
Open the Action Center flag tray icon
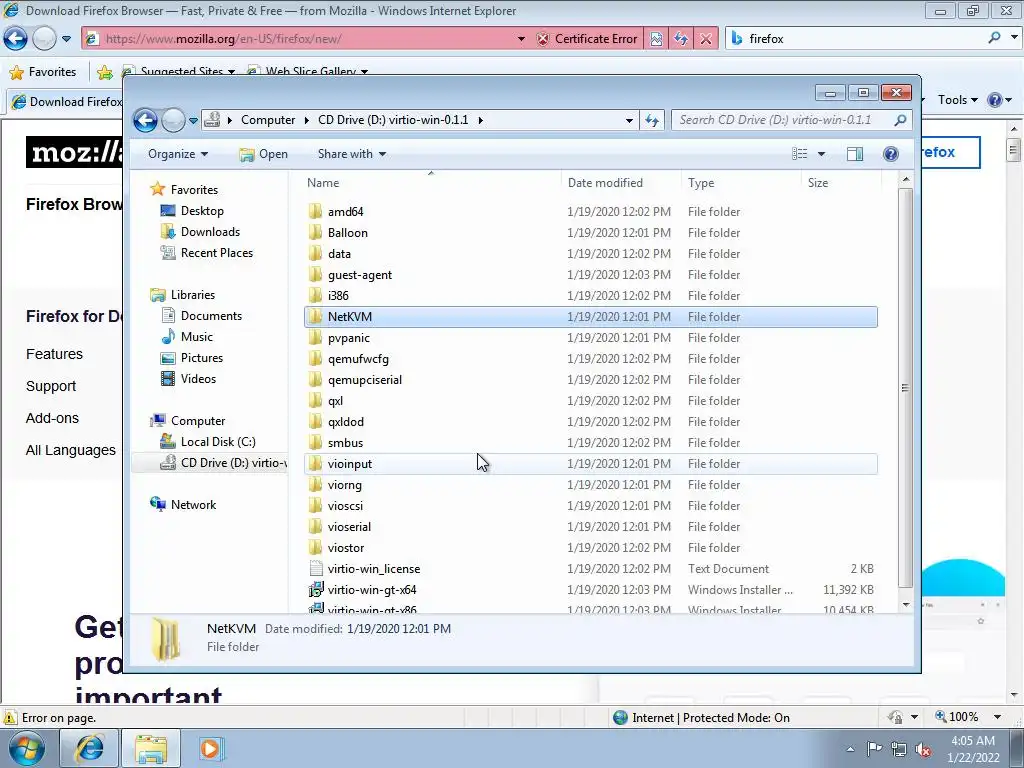pyautogui.click(x=874, y=749)
